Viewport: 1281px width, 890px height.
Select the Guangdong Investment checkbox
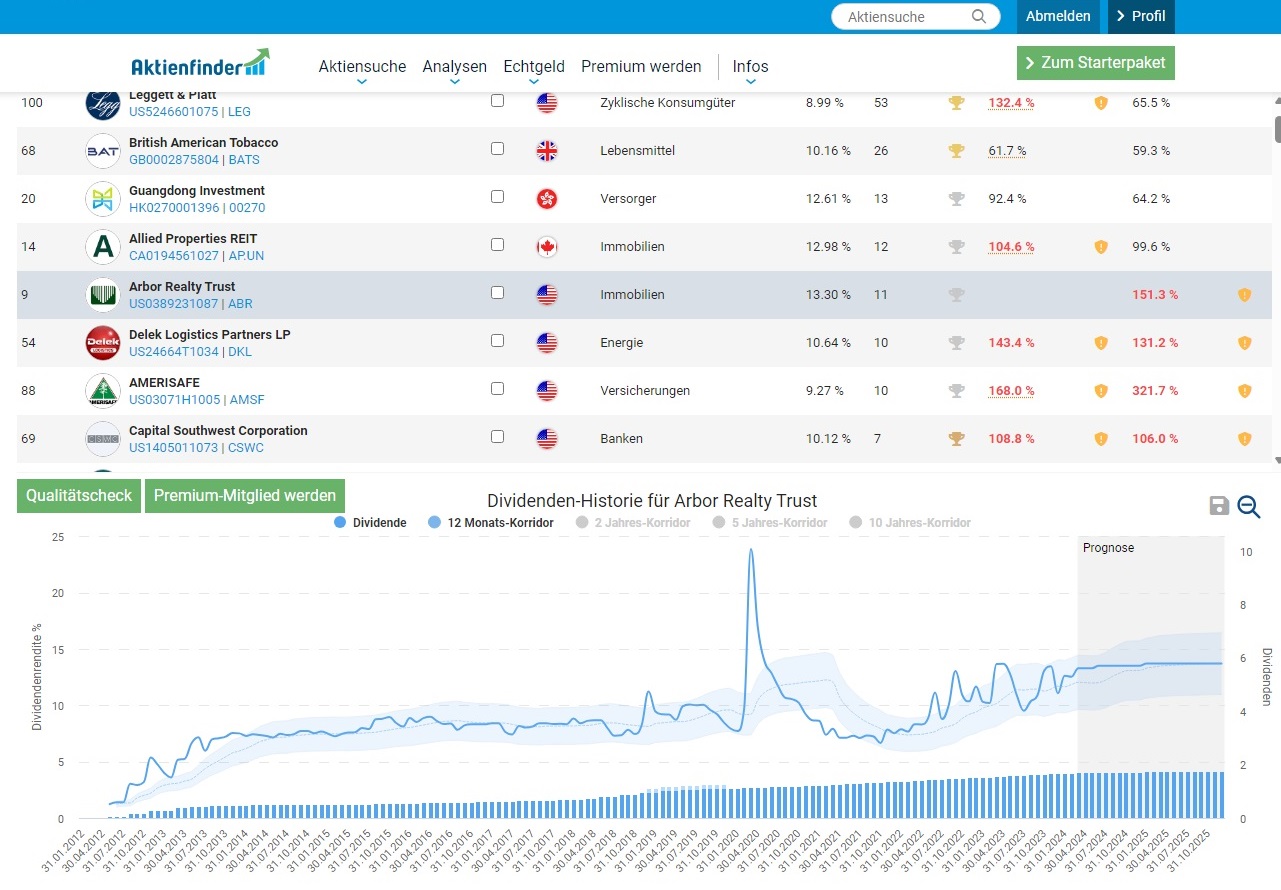[x=498, y=197]
